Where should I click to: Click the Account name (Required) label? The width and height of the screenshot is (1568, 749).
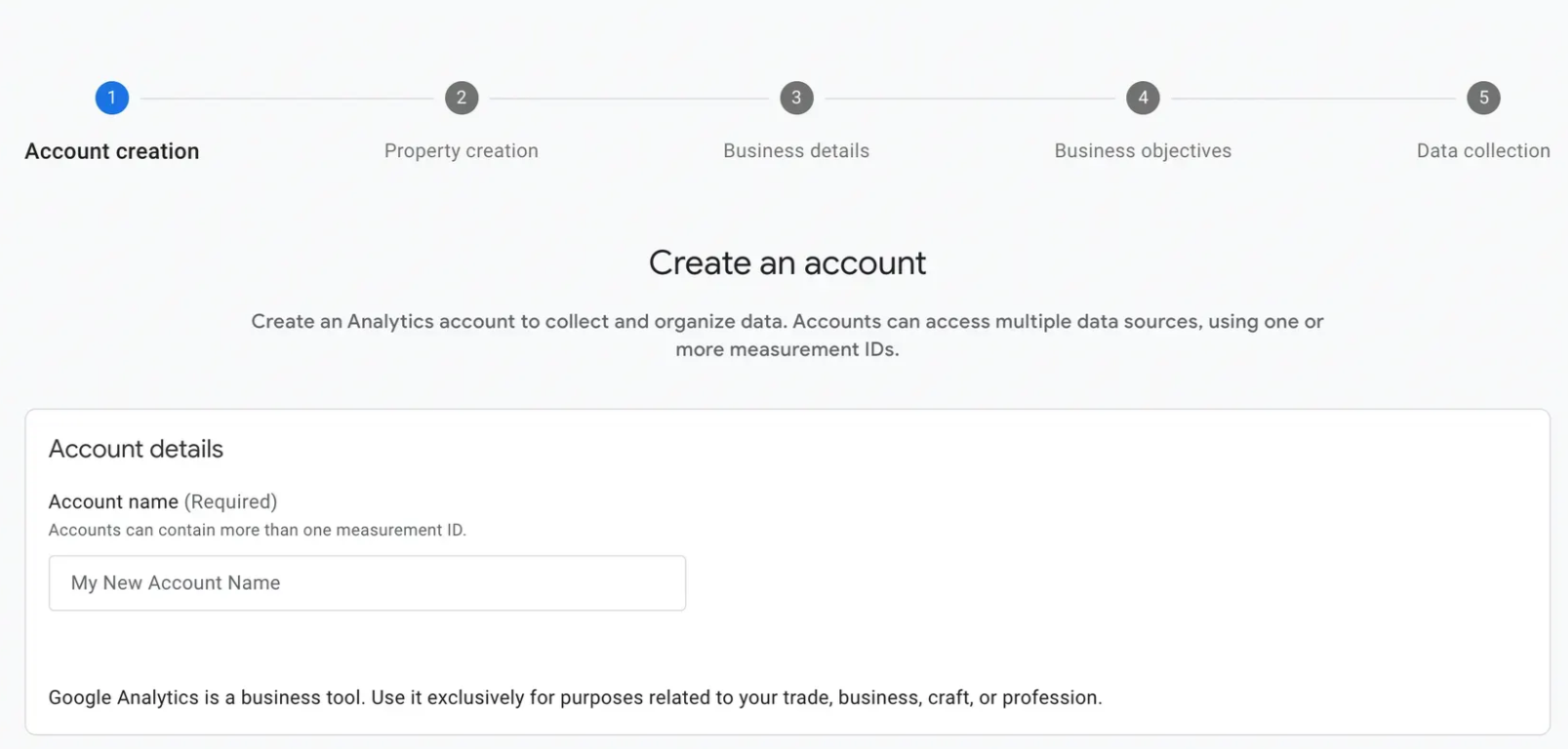pos(163,501)
